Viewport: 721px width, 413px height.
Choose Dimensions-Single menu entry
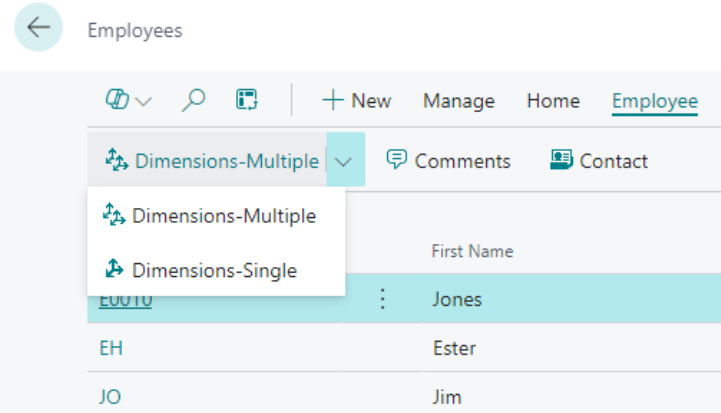pyautogui.click(x=216, y=270)
